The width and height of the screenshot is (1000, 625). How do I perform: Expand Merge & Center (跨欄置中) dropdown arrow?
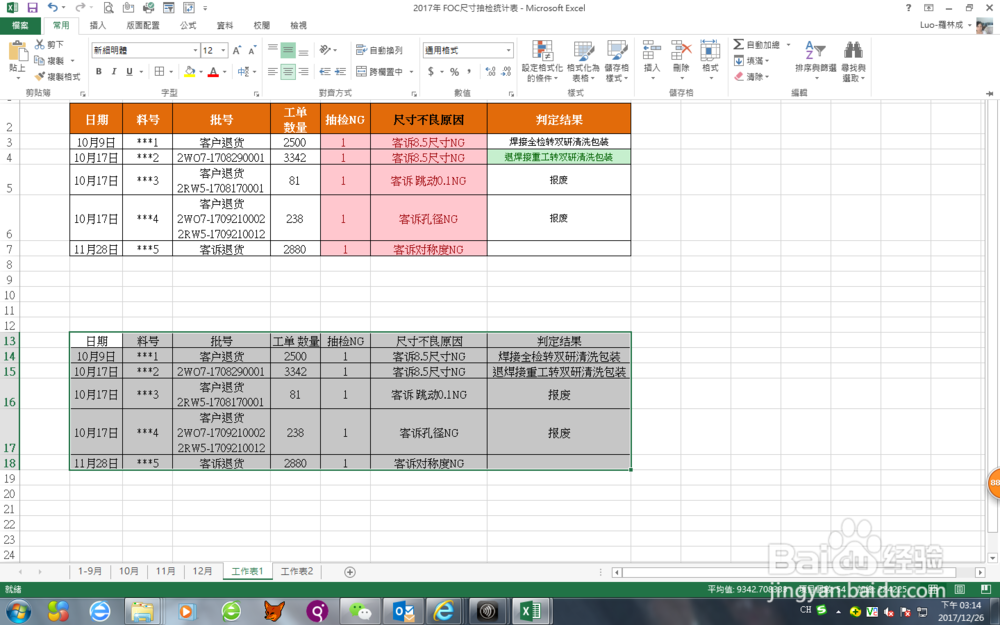click(411, 71)
